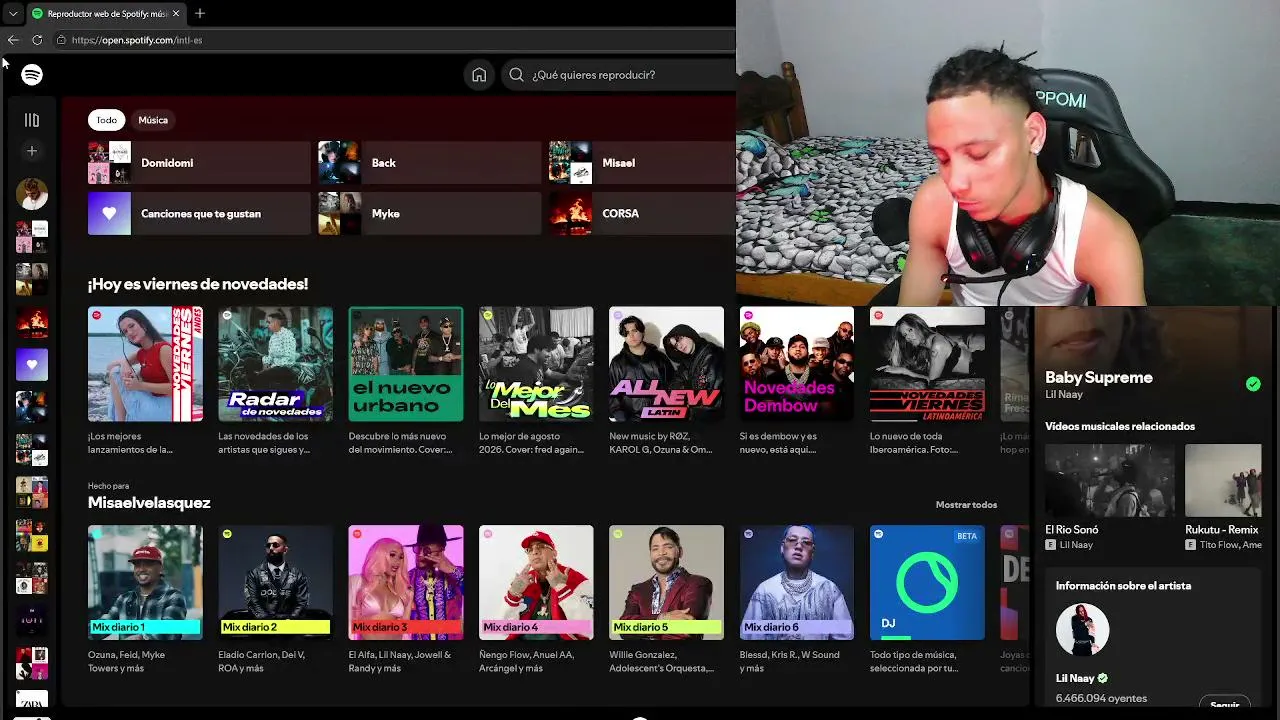Click the Lil Naay artist profile picture
1280x720 pixels.
(1083, 630)
